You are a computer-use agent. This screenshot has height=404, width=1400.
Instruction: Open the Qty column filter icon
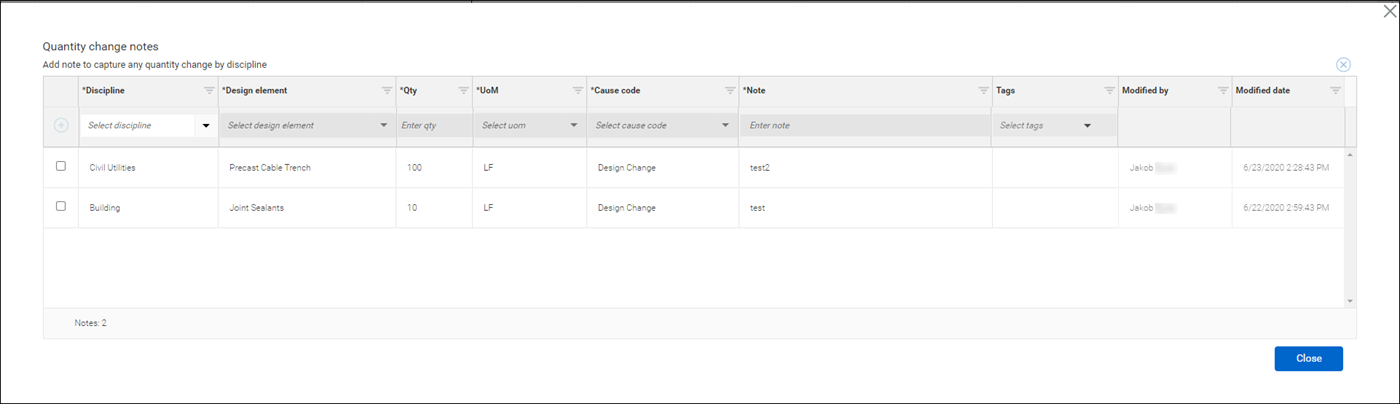click(463, 90)
